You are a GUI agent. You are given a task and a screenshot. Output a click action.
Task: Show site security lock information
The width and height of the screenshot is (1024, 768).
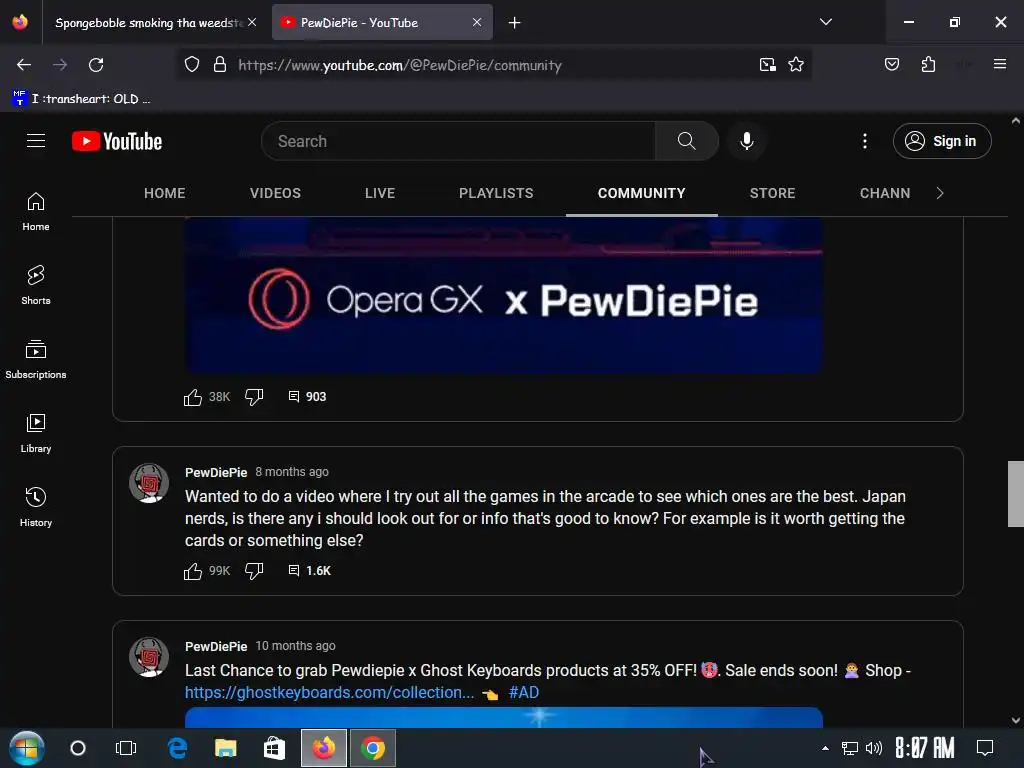(220, 65)
